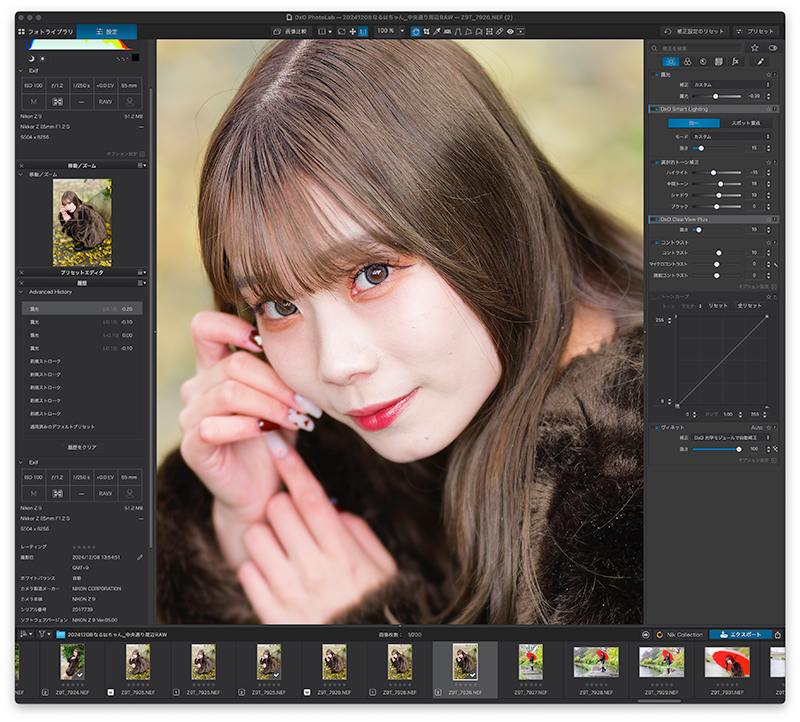Select the local adjustments brush icon
The height and width of the screenshot is (722, 800).
[x=758, y=61]
